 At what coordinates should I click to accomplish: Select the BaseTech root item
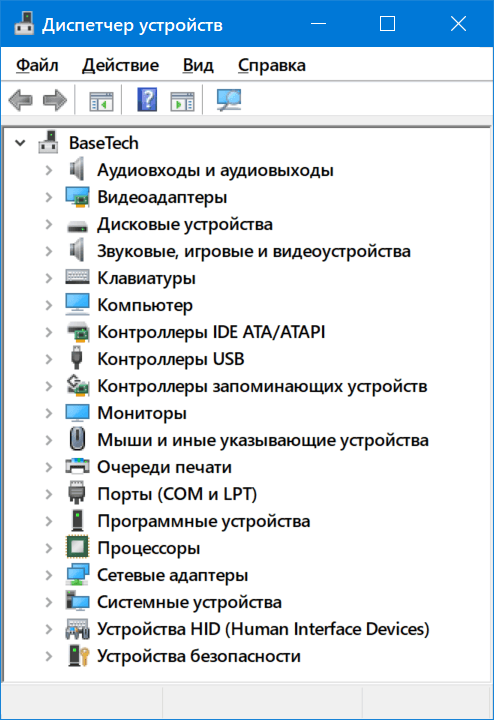[x=104, y=143]
